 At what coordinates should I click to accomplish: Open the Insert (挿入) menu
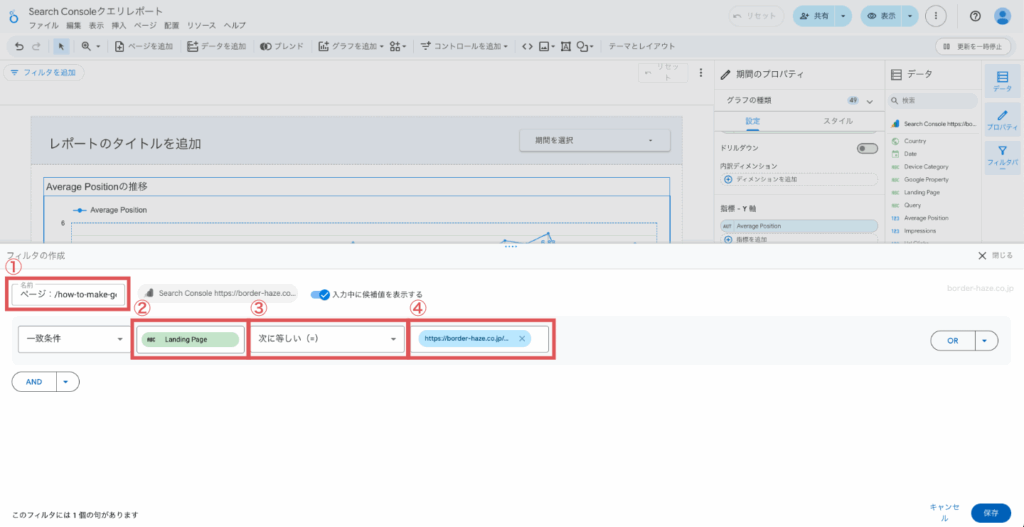tap(119, 25)
